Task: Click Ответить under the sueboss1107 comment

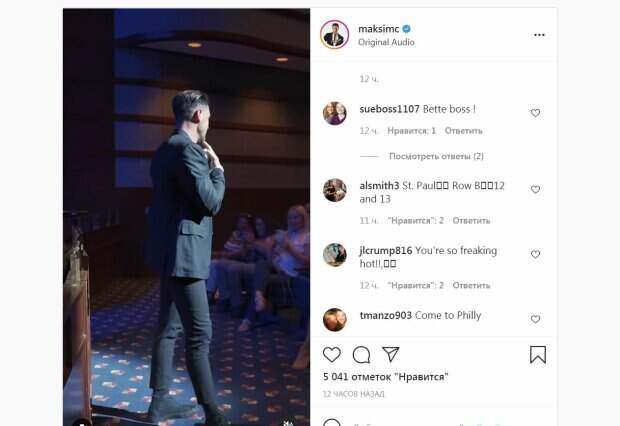Action: 463,131
